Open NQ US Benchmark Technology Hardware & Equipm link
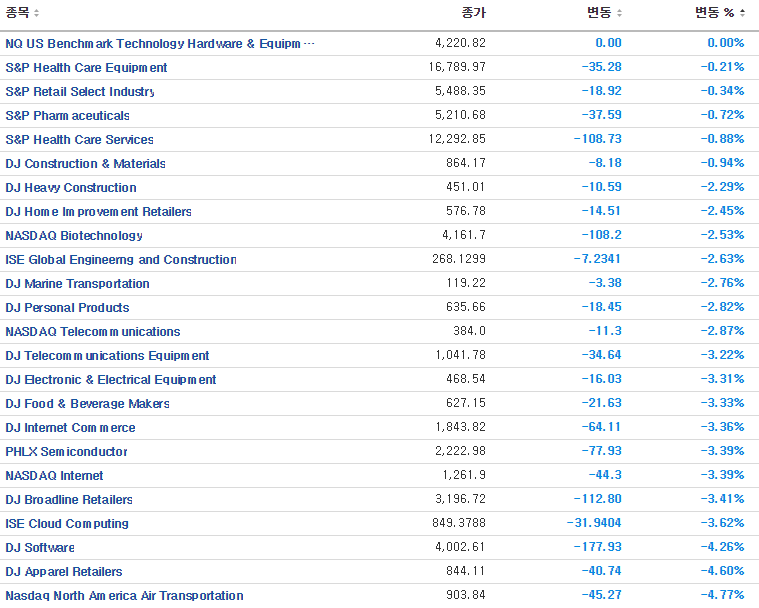Screen dimensions: 759x608 [x=160, y=44]
